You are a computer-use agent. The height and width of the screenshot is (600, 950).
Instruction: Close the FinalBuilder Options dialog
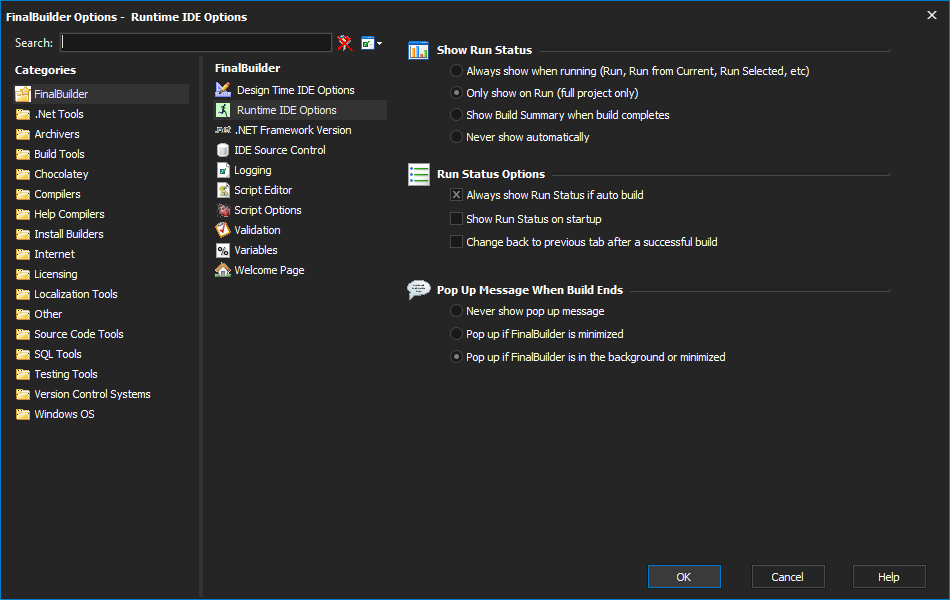932,15
